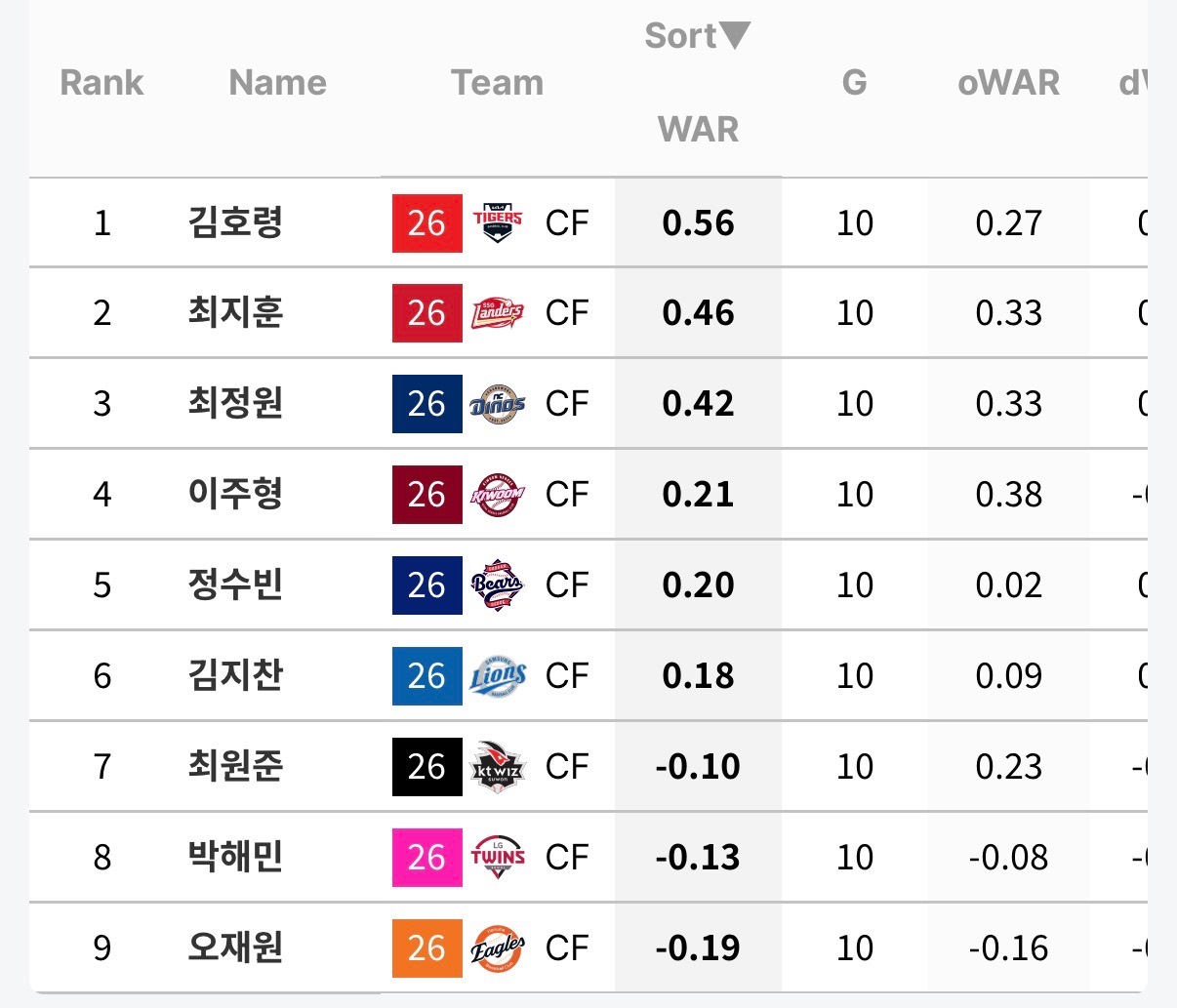
Task: Click the KIA Tigers team logo
Action: 498,222
